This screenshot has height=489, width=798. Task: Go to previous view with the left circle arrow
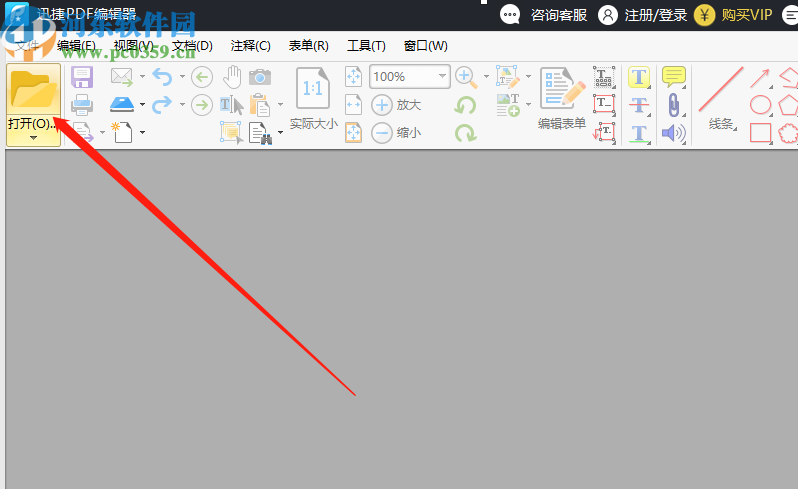pos(202,77)
